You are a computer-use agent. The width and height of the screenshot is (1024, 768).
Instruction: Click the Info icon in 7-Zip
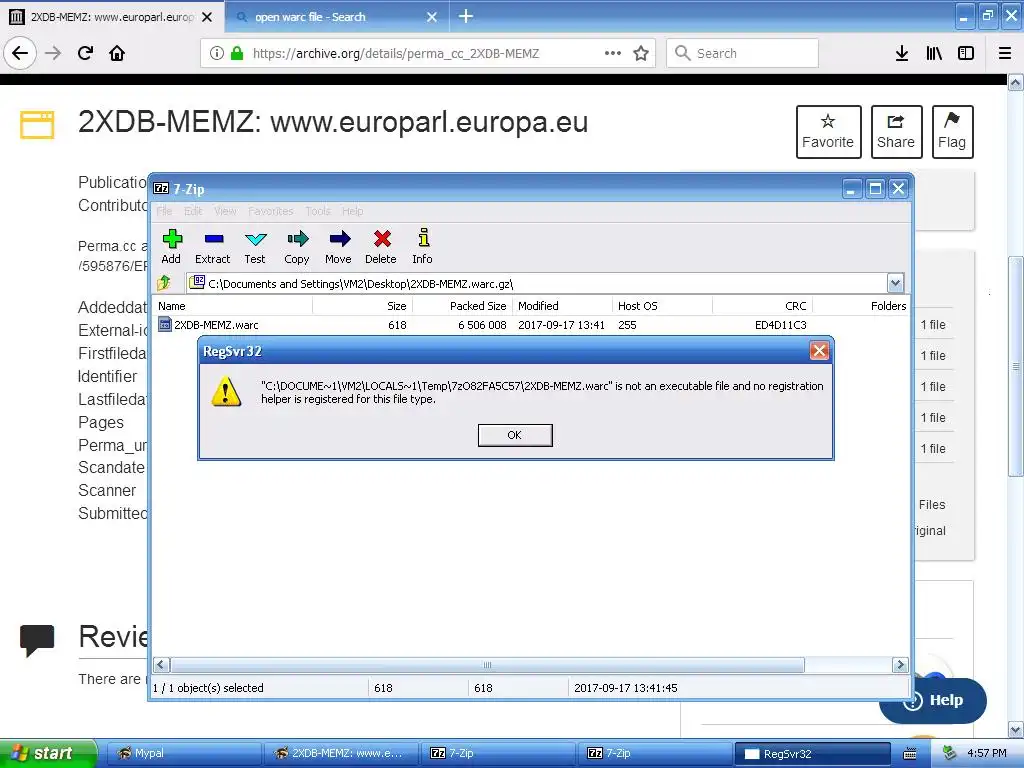[423, 238]
